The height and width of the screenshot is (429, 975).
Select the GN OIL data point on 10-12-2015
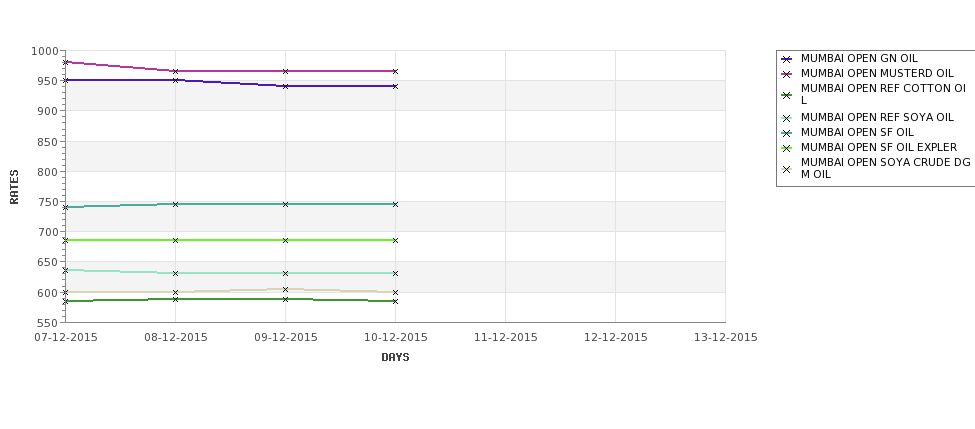(x=395, y=86)
